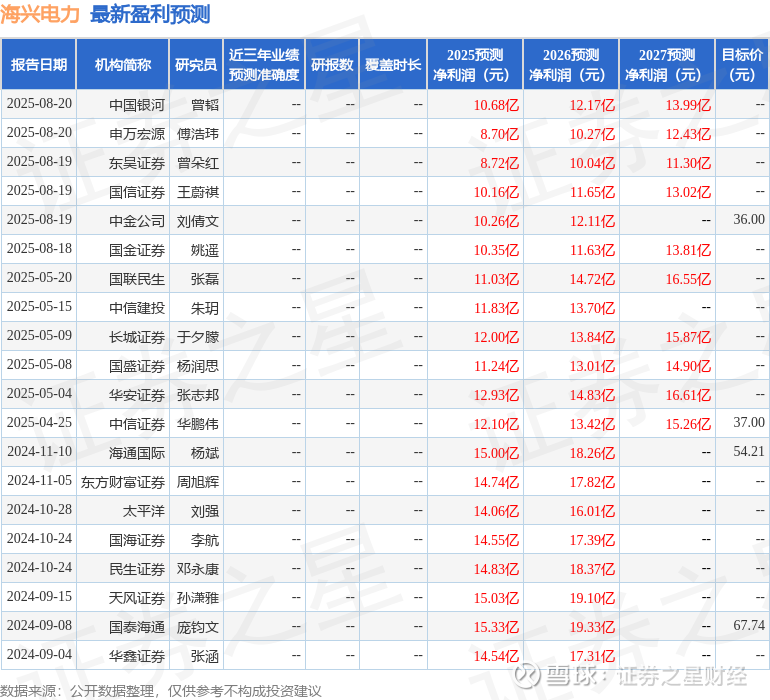Click researcher name 于夕朦
Viewport: 770px width, 700px height.
198,337
